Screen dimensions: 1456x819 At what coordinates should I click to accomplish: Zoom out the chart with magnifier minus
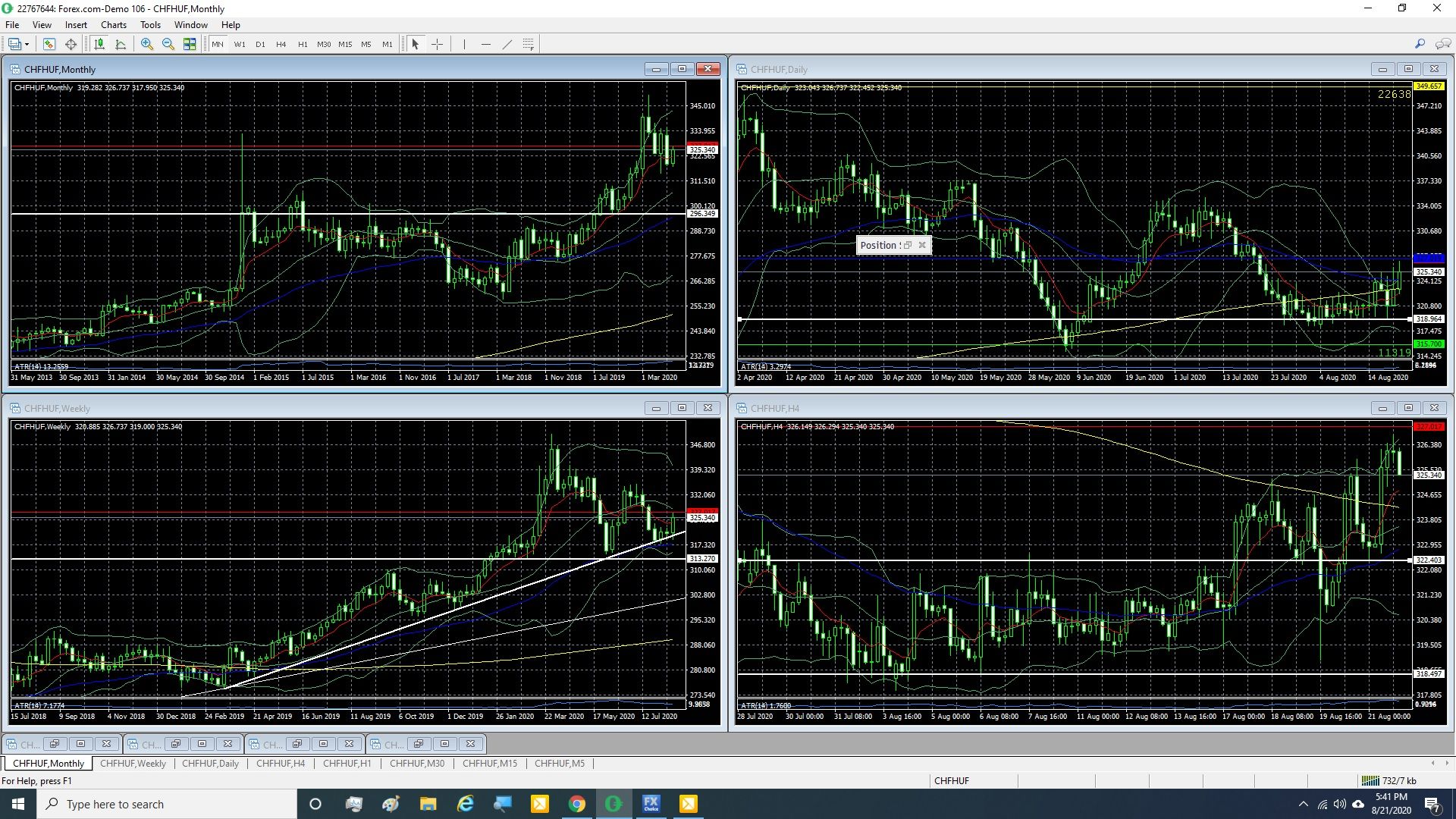click(x=168, y=44)
